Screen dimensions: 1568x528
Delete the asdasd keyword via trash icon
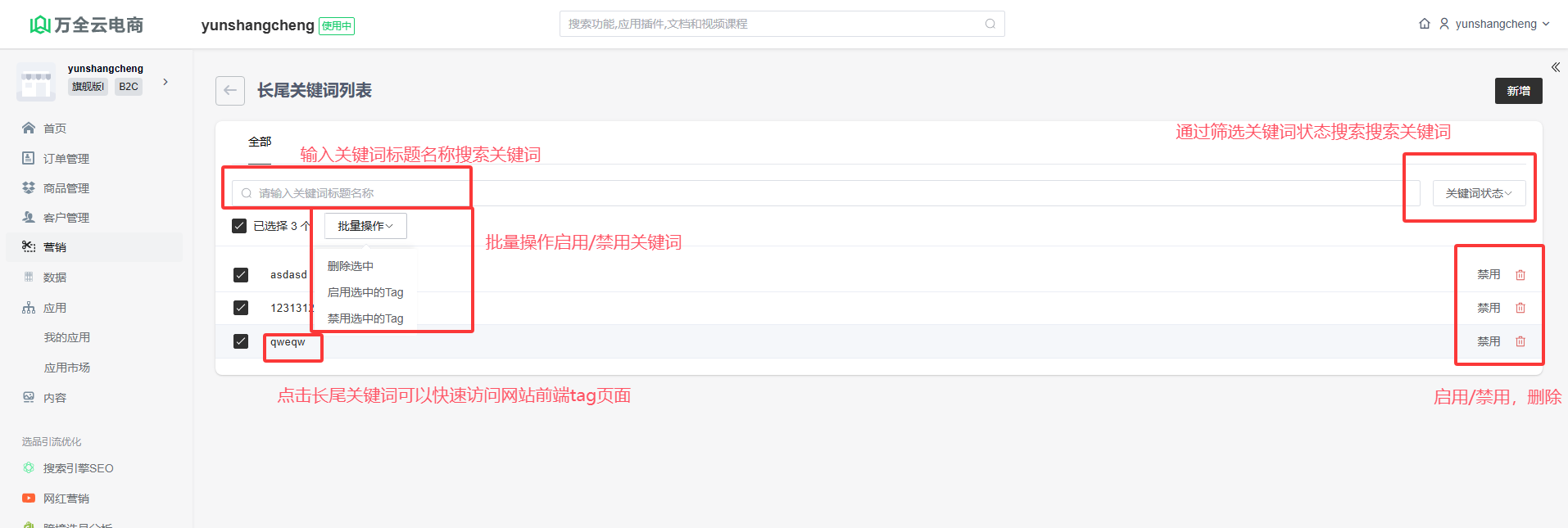[1520, 275]
